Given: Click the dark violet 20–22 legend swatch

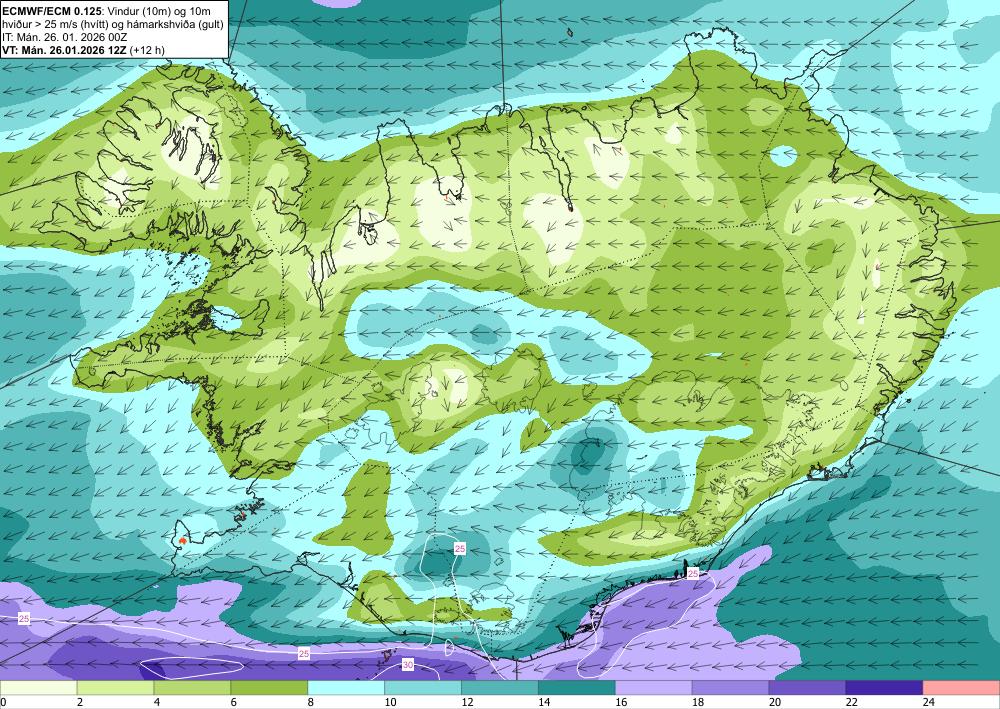Looking at the screenshot, I should click(807, 688).
